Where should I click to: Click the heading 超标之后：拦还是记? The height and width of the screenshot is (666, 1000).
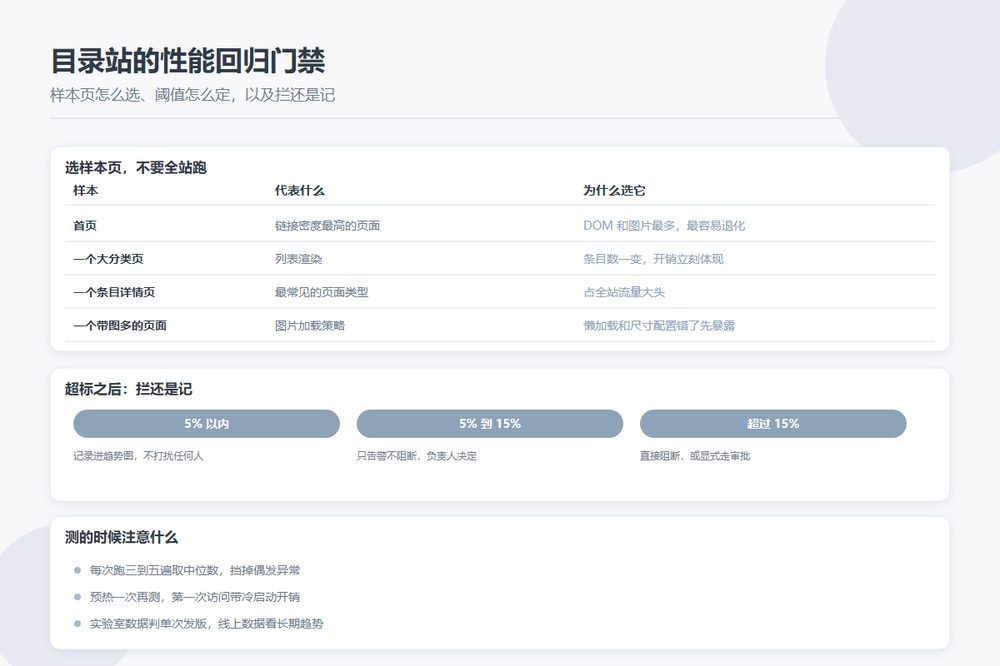[128, 389]
